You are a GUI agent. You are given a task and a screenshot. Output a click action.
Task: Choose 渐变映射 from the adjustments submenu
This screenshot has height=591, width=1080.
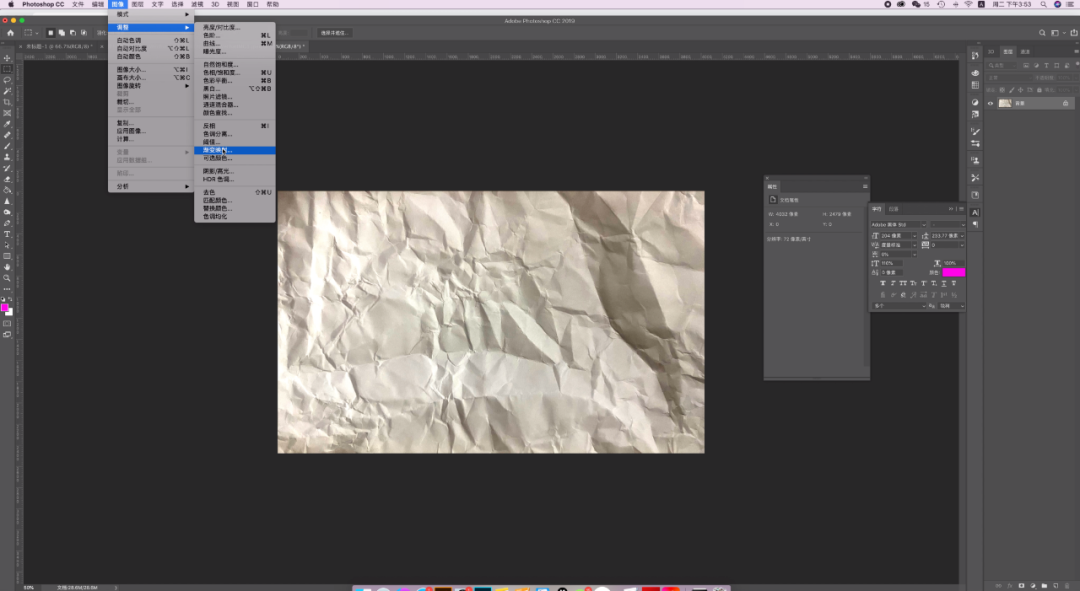coord(217,150)
